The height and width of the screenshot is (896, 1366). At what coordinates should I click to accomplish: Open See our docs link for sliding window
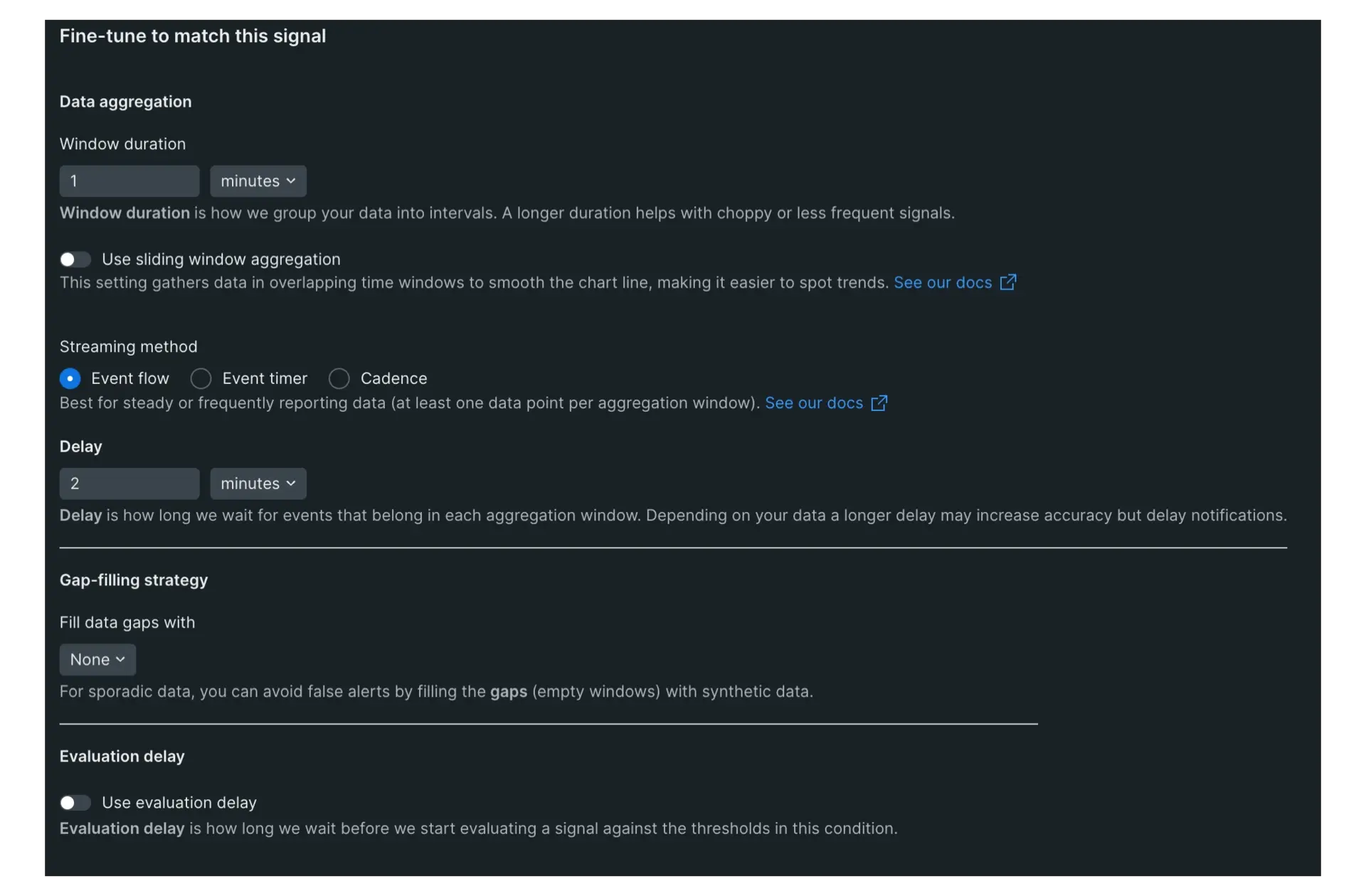tap(942, 282)
